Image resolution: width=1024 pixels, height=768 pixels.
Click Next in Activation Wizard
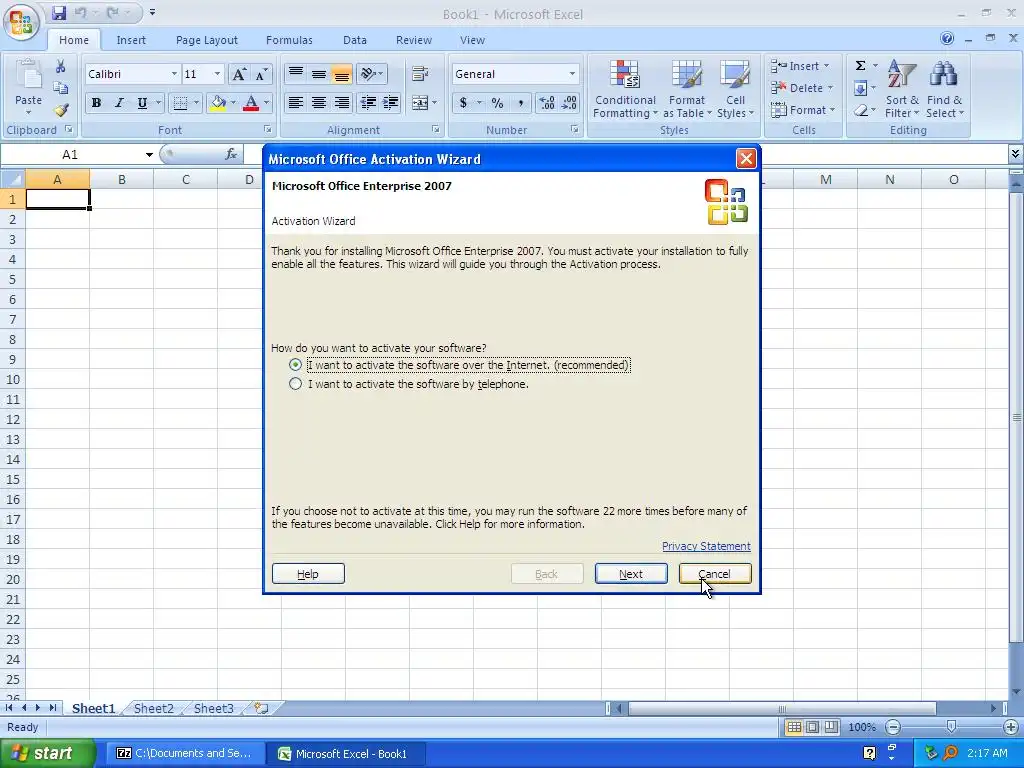click(x=631, y=573)
